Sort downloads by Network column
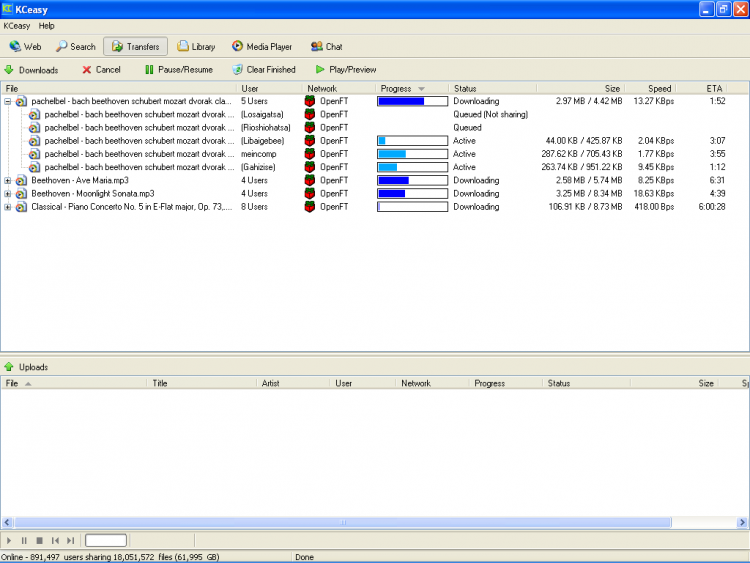 point(339,88)
